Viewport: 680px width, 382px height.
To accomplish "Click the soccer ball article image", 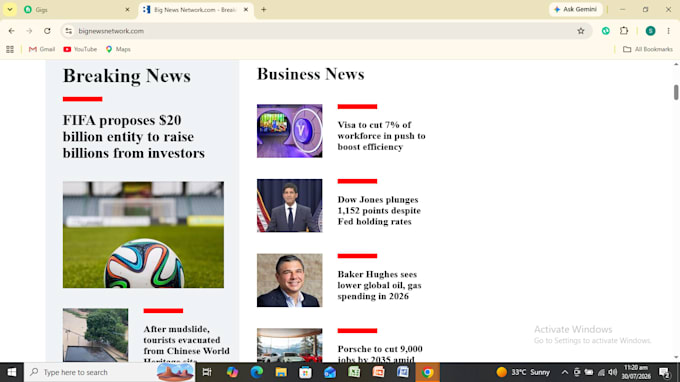I will [x=143, y=235].
